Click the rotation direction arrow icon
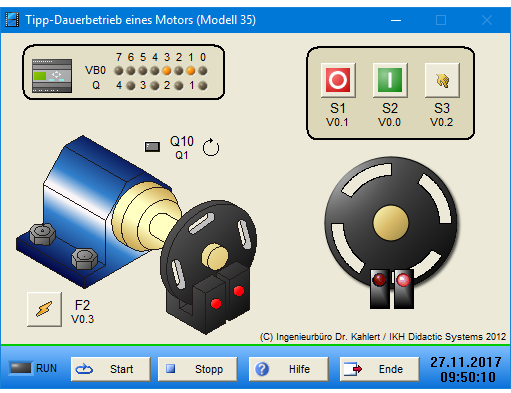 [211, 147]
